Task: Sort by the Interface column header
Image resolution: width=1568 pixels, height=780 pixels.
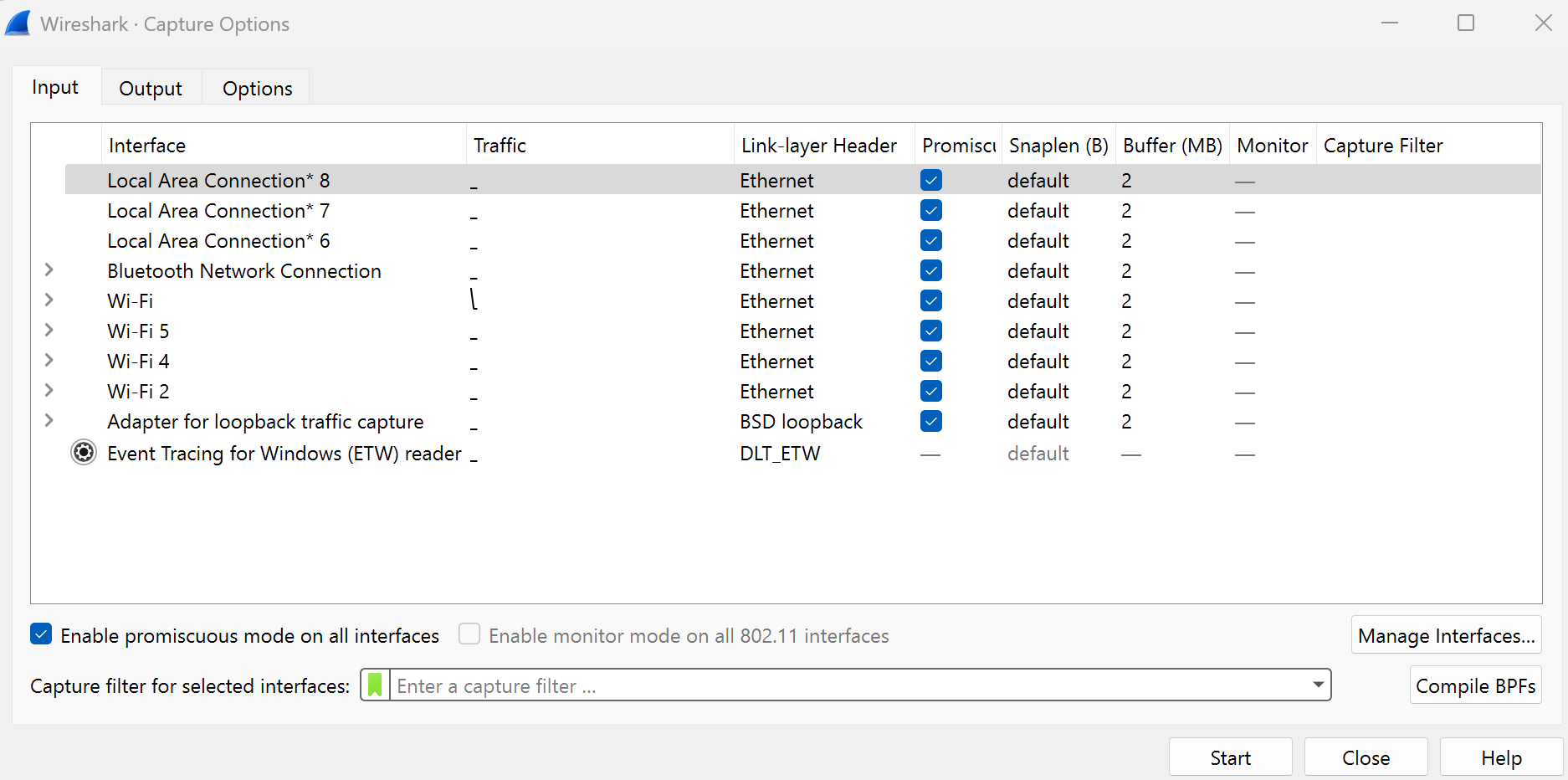Action: click(x=284, y=145)
